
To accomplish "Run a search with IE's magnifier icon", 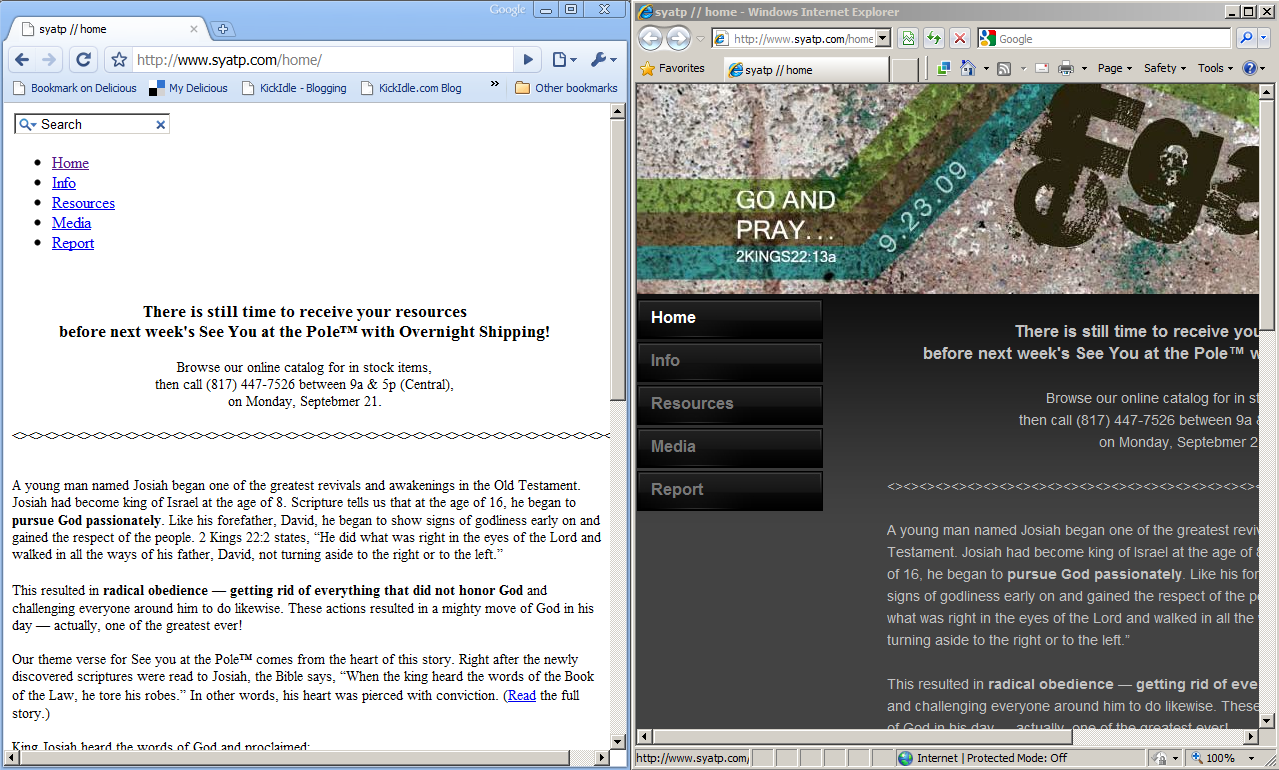I will click(1246, 38).
